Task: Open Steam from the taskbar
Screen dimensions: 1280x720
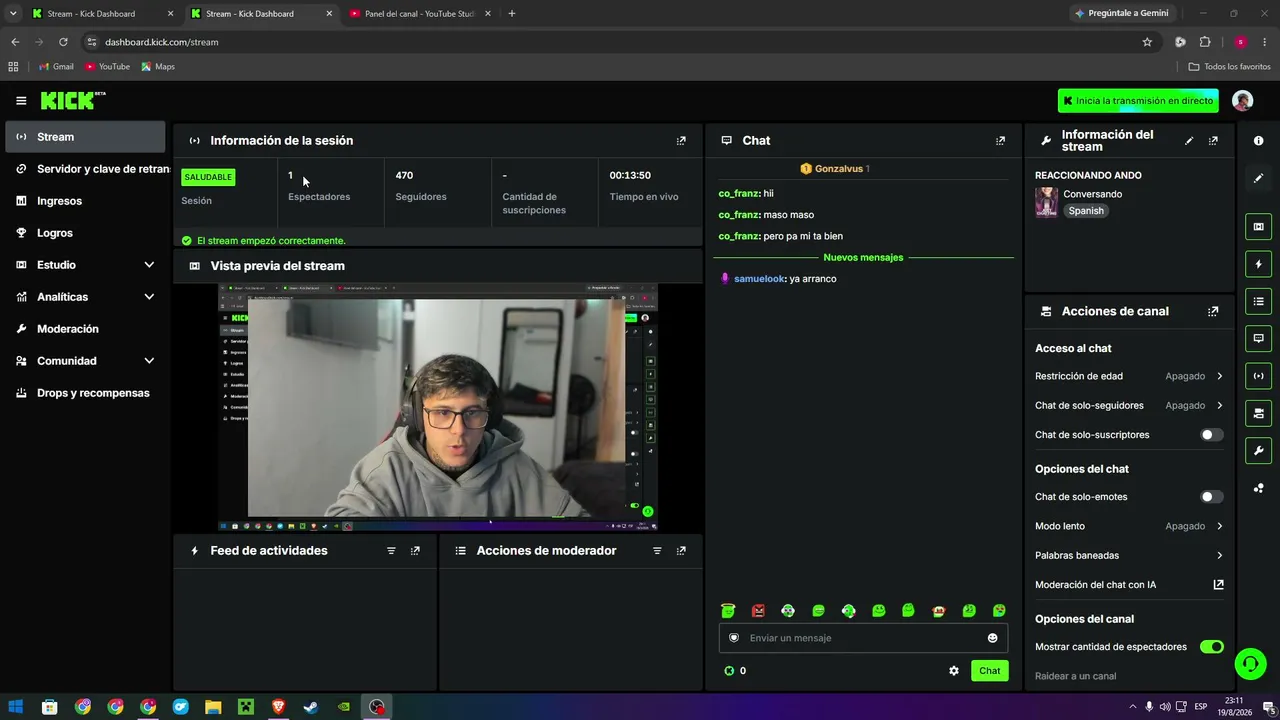Action: tap(311, 707)
